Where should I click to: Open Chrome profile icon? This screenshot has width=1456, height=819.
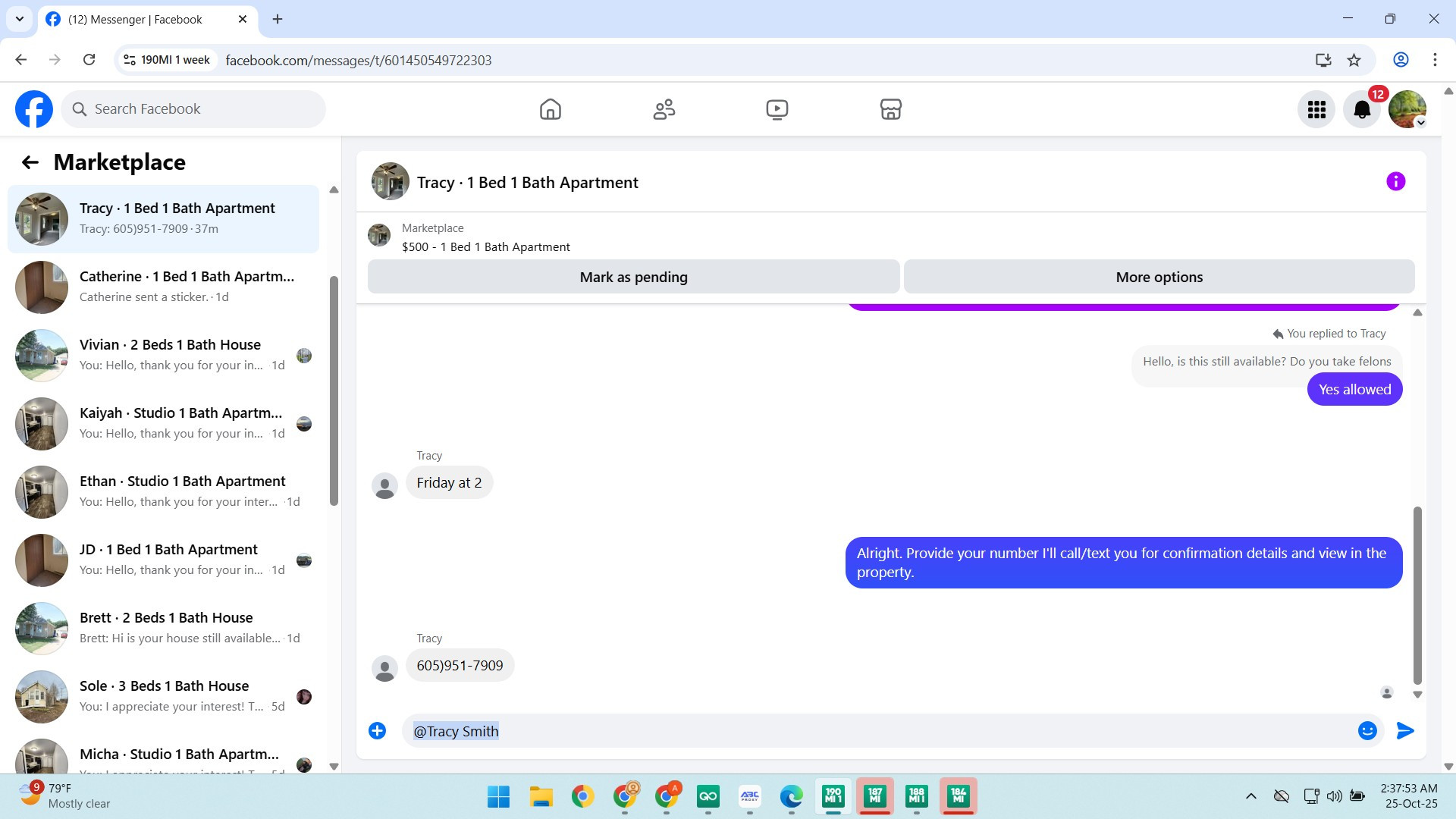(1401, 60)
